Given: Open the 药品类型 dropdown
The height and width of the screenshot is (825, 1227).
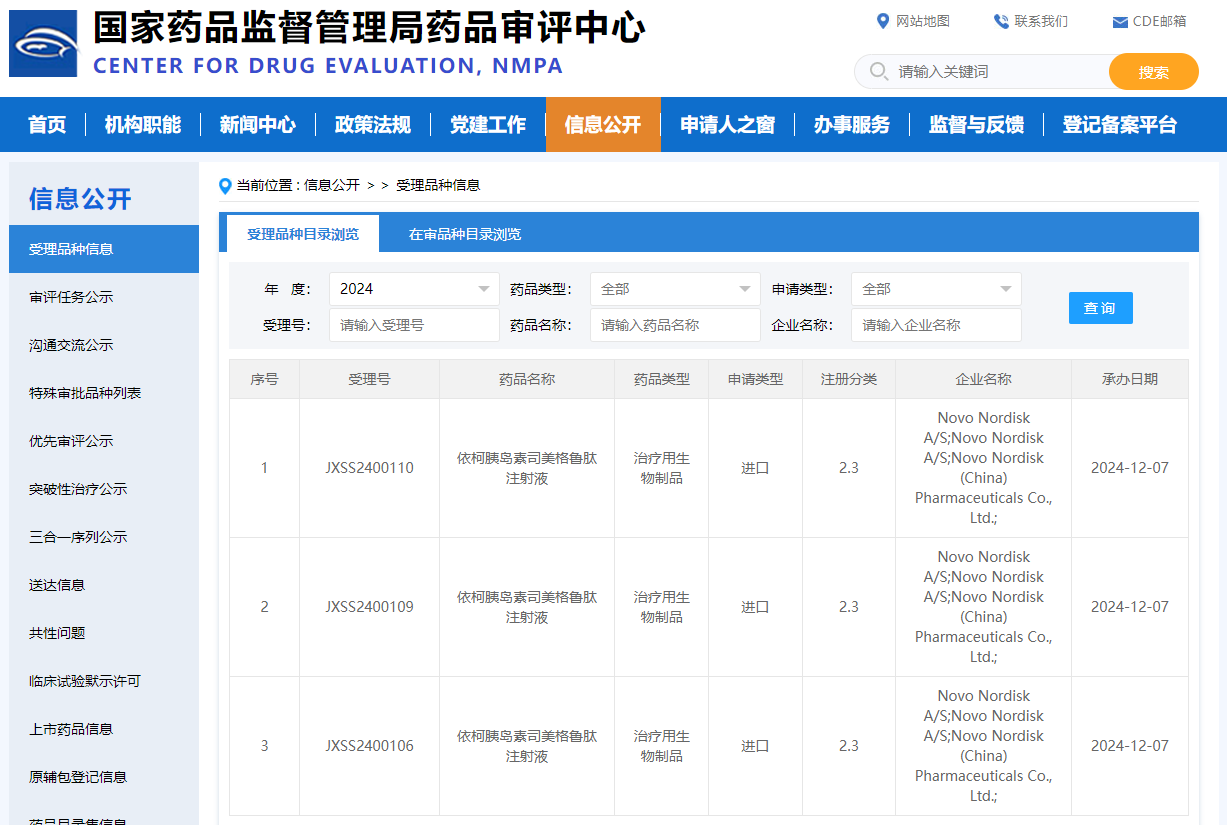Looking at the screenshot, I should pos(675,289).
